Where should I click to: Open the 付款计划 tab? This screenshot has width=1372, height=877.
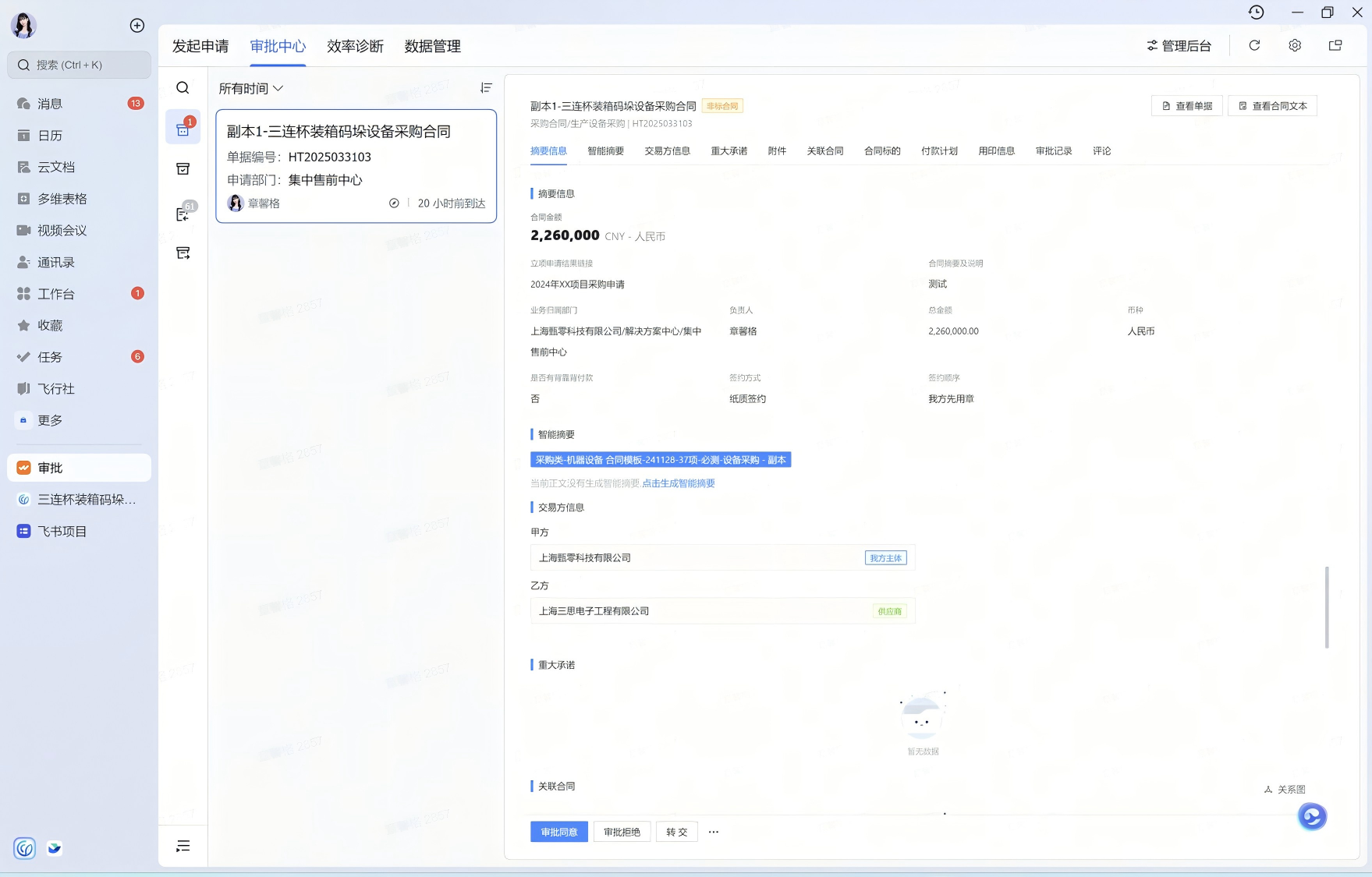tap(939, 151)
